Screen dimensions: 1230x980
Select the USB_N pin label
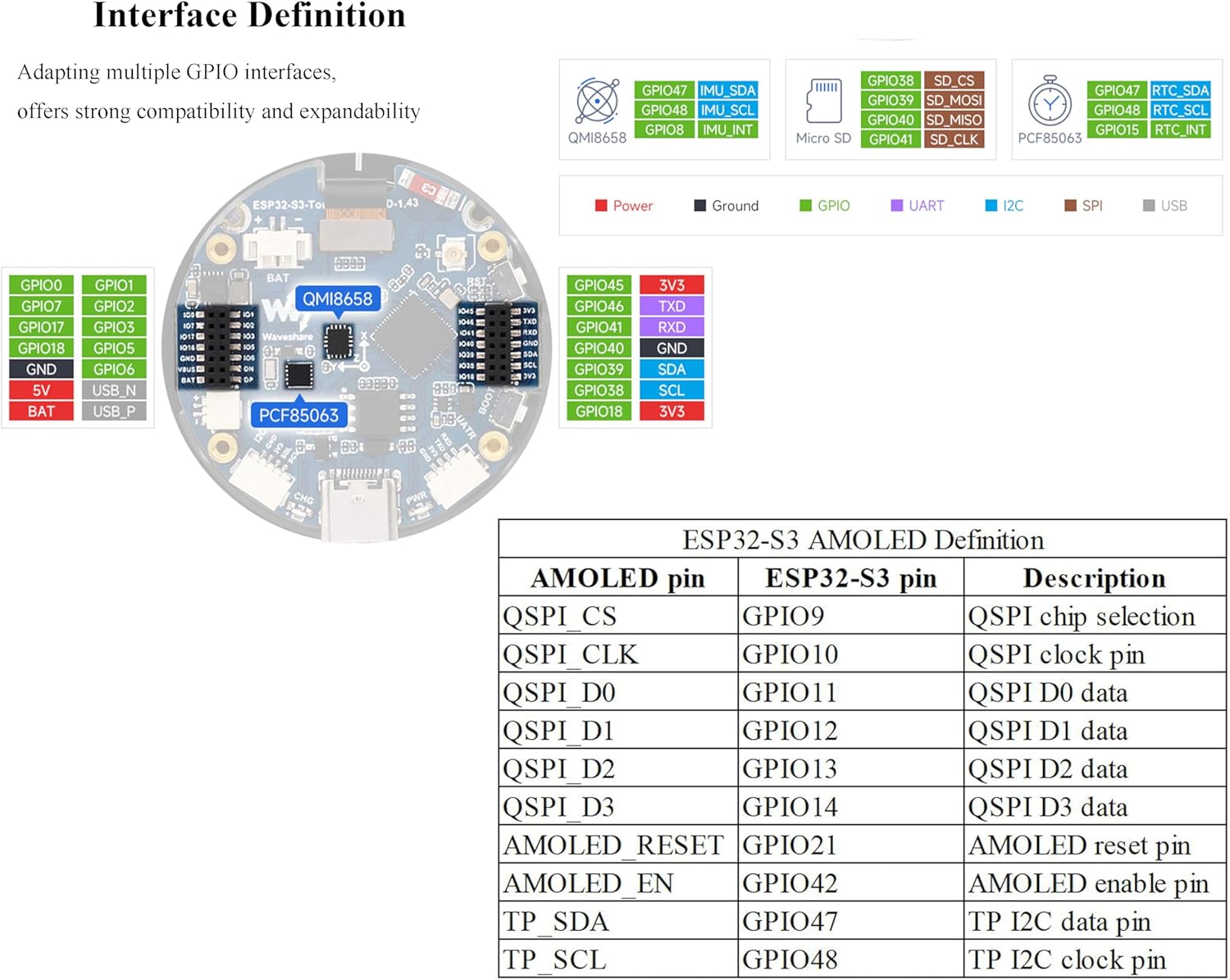[x=114, y=390]
